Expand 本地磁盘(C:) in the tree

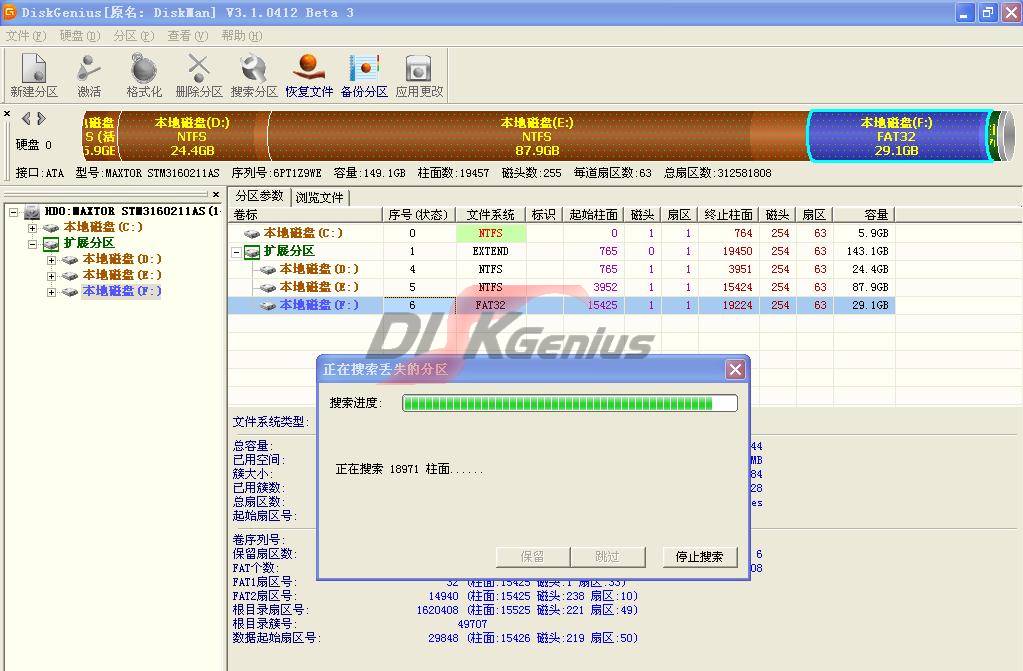[x=32, y=228]
